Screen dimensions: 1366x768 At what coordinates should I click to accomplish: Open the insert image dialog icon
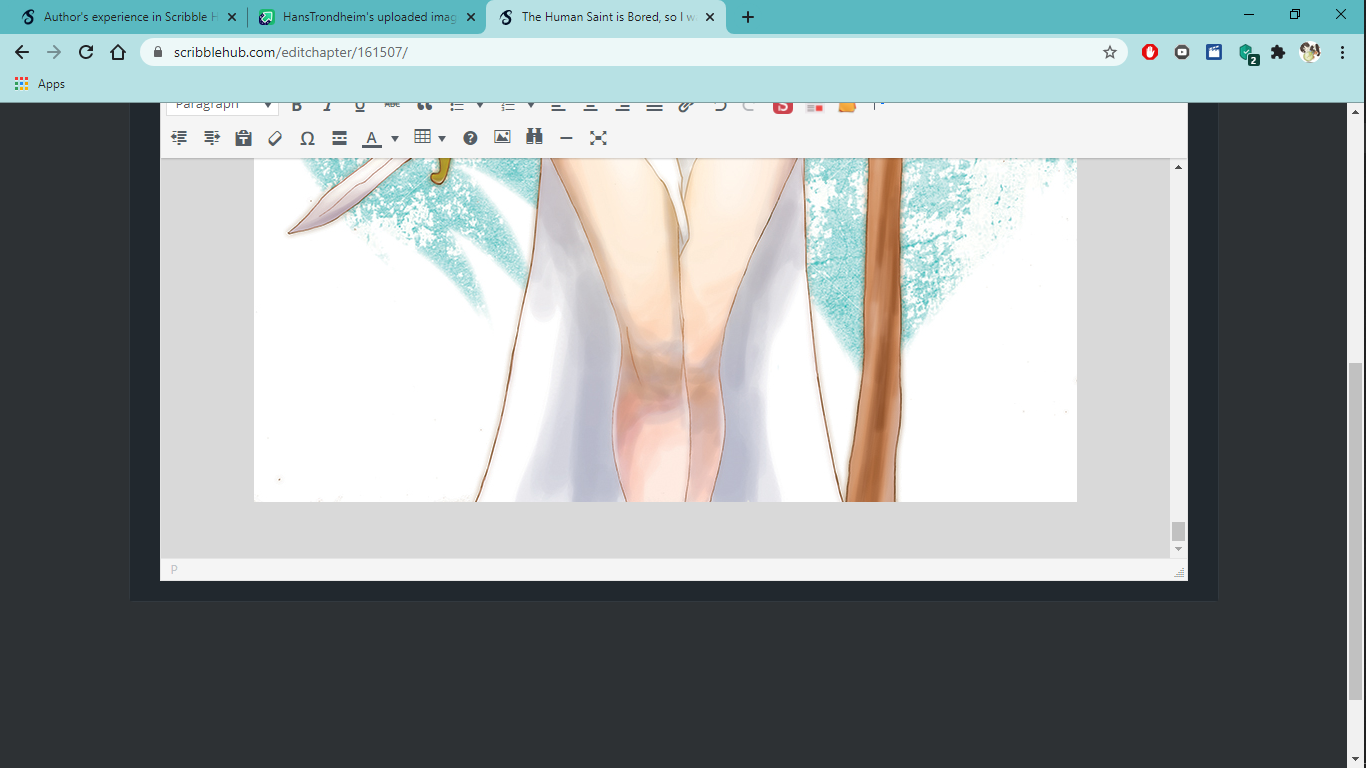(502, 137)
